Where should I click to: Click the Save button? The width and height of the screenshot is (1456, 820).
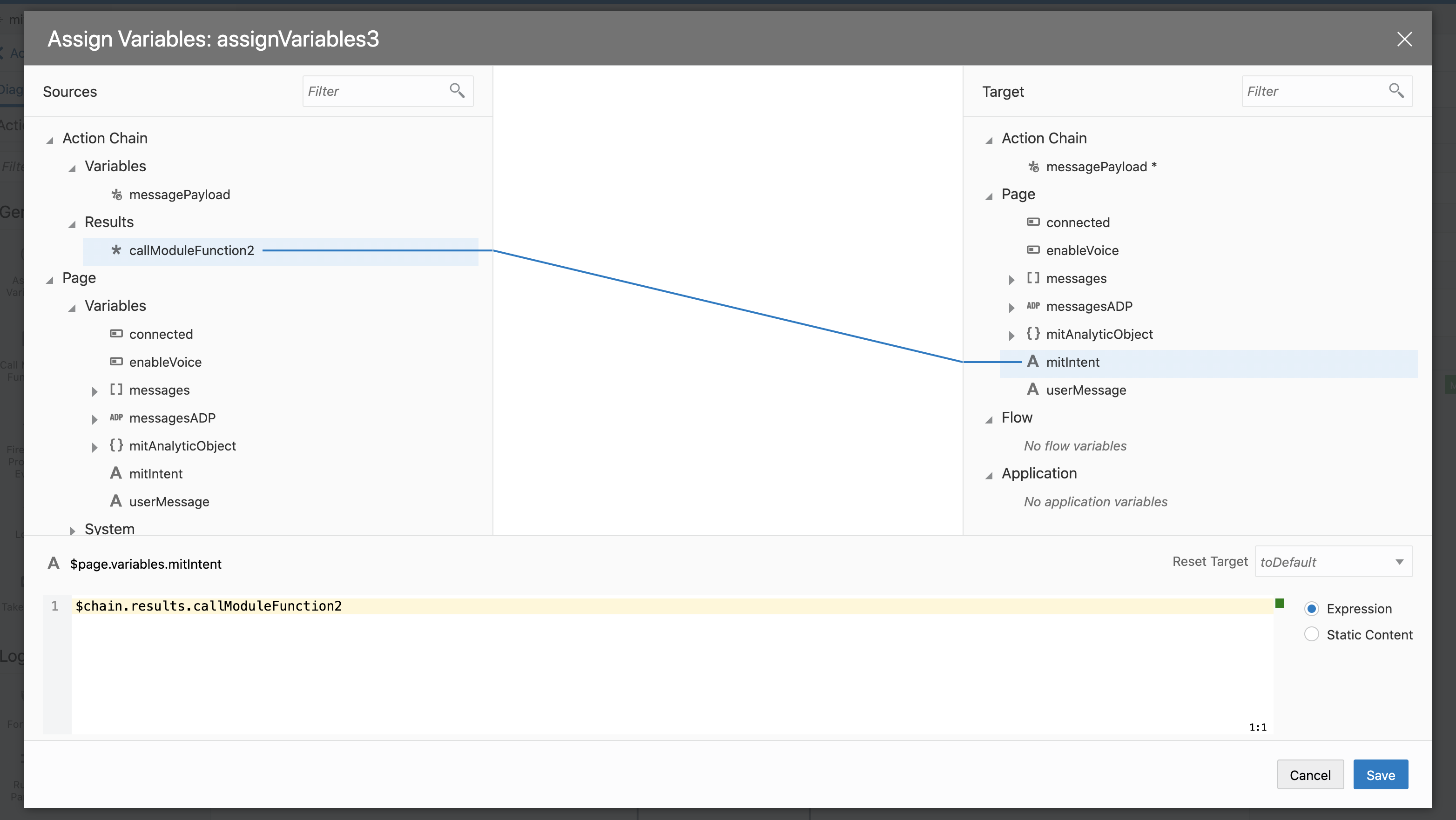coord(1380,775)
